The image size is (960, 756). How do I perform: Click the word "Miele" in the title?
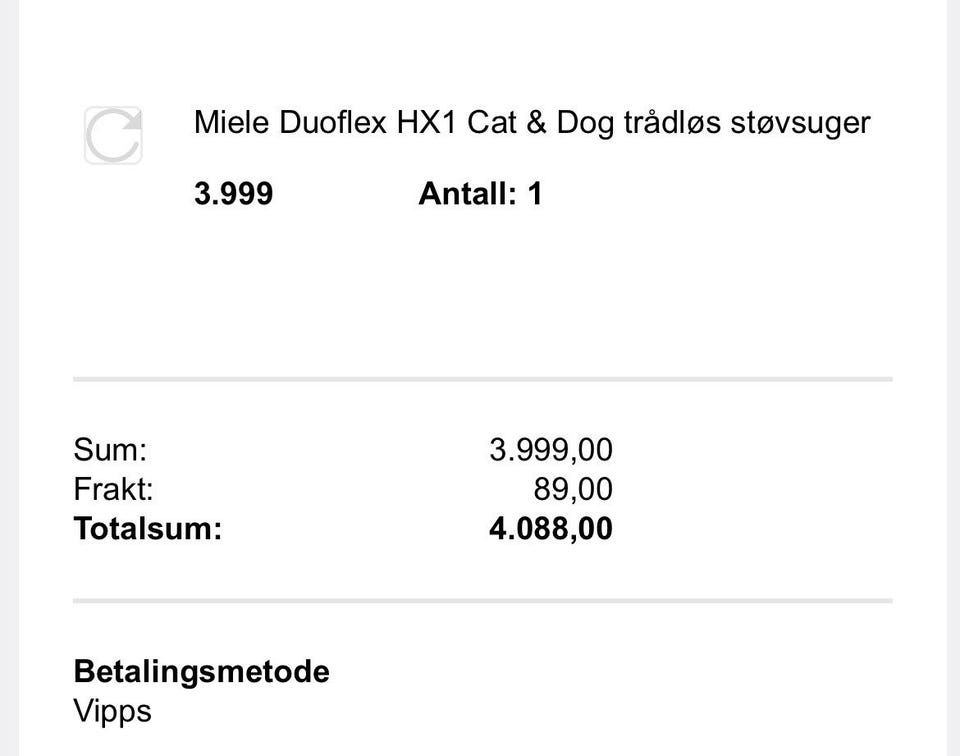232,123
